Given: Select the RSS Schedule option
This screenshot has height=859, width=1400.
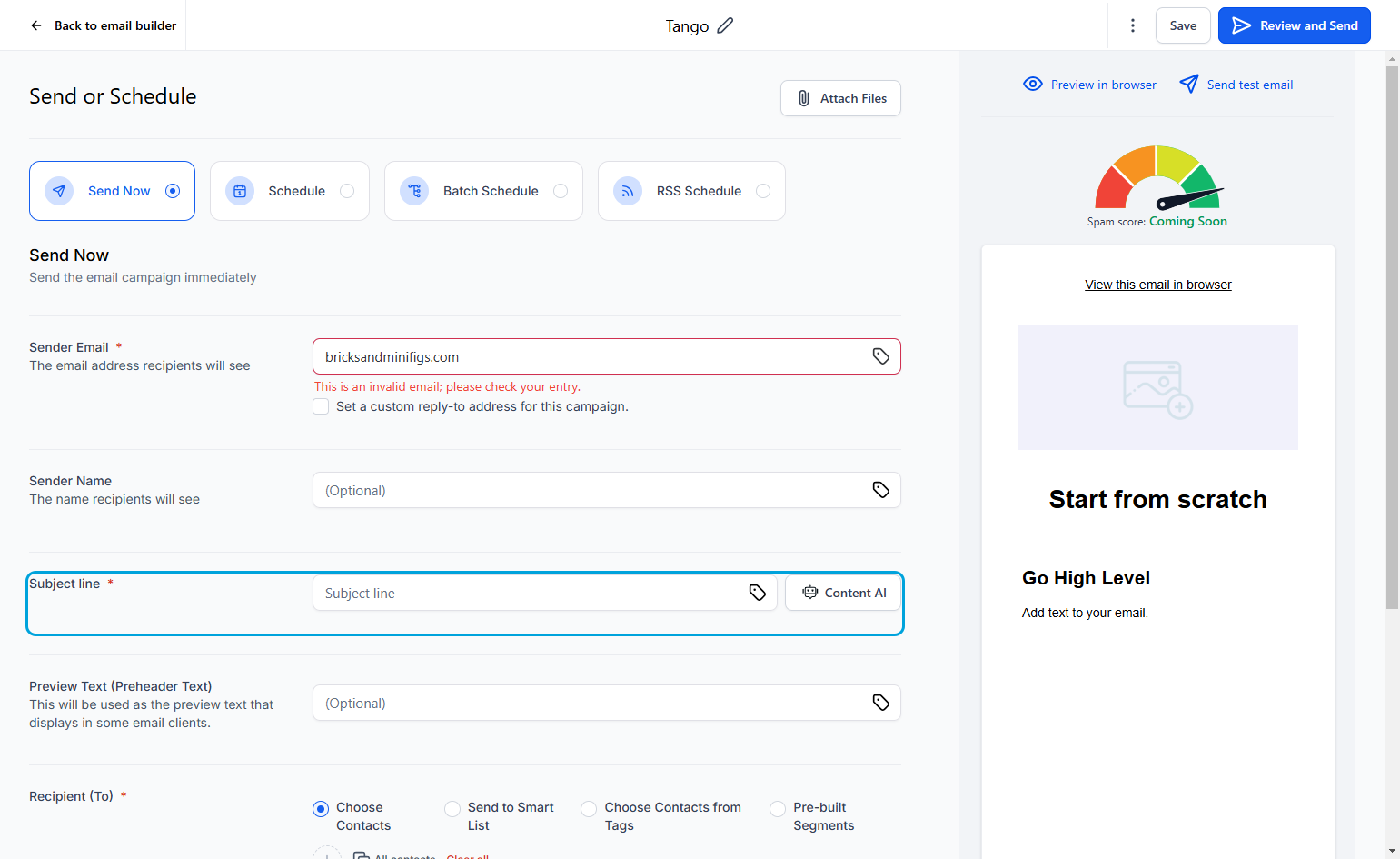Looking at the screenshot, I should pos(691,191).
